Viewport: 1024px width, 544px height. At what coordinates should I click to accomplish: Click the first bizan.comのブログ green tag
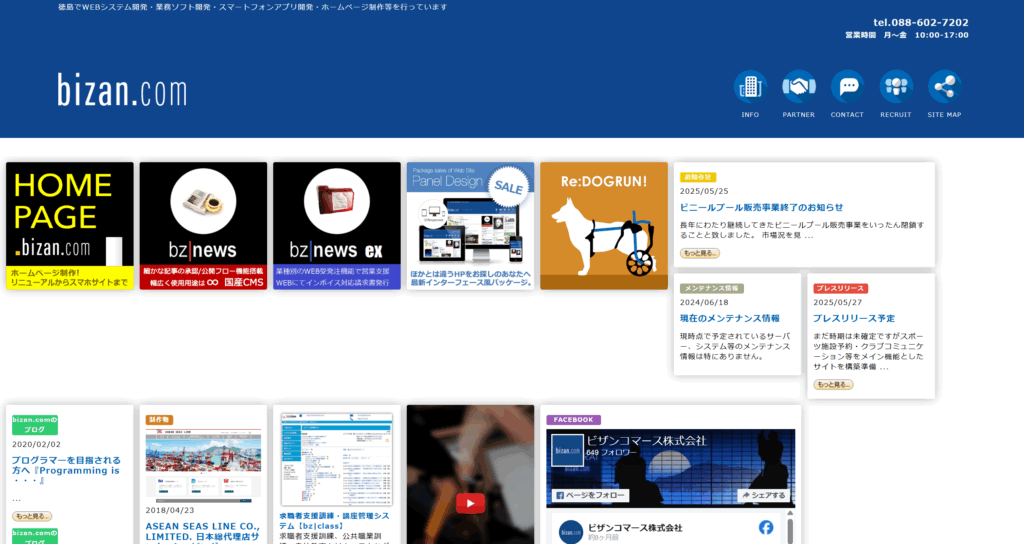pyautogui.click(x=35, y=424)
